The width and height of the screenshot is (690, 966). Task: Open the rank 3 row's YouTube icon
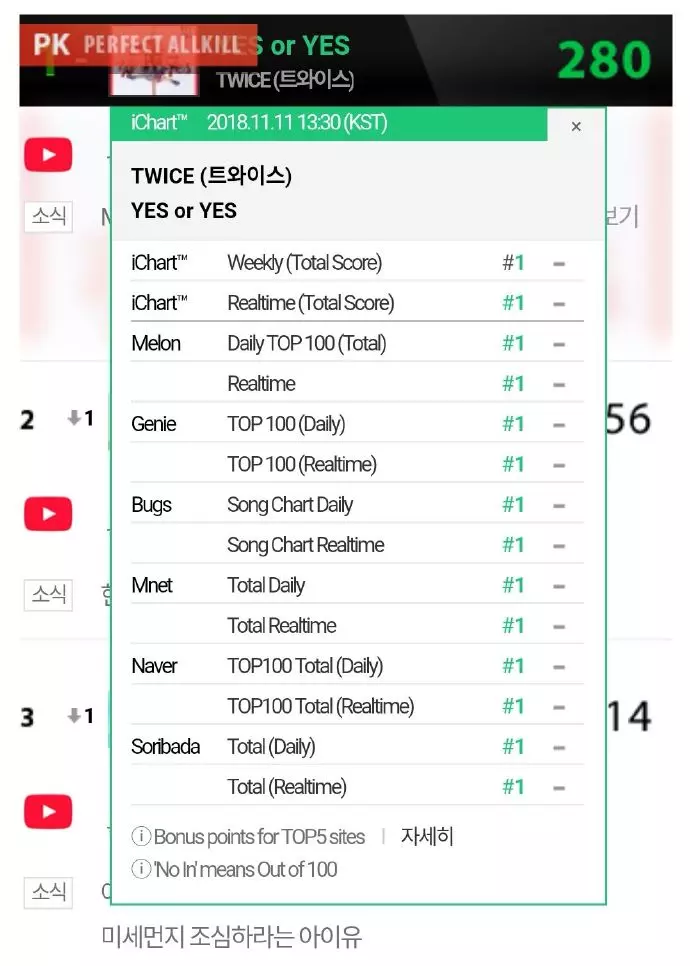(x=48, y=811)
